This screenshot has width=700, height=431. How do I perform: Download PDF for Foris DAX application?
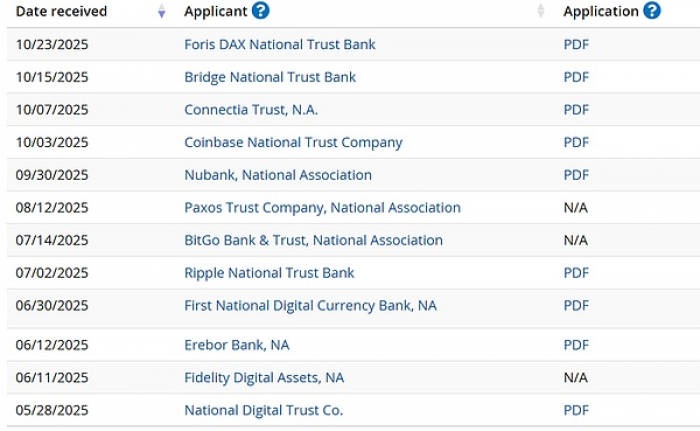[576, 45]
